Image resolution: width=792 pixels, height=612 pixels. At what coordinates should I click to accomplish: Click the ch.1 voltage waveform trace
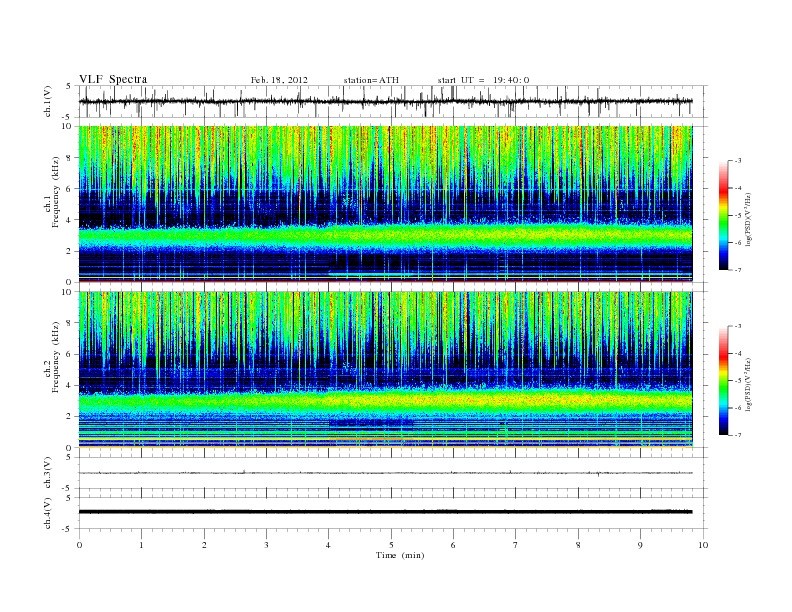click(385, 101)
